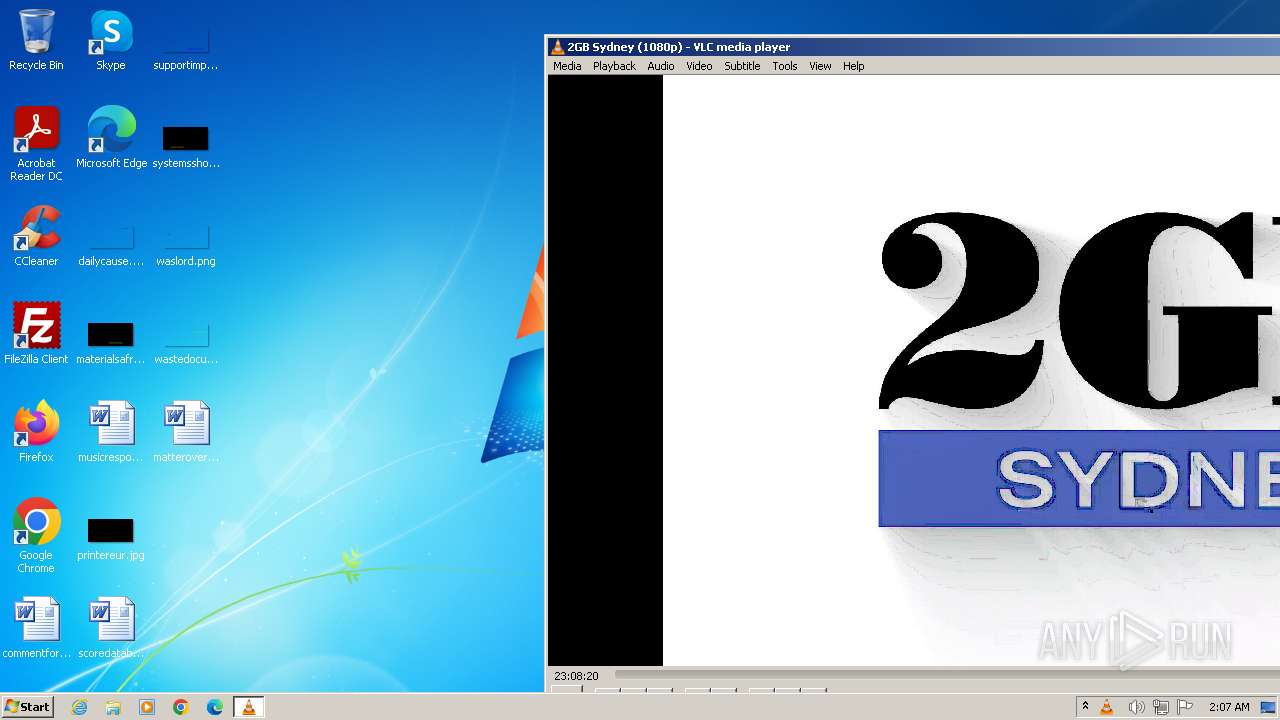
Task: Open volume control in system tray
Action: click(x=1136, y=707)
